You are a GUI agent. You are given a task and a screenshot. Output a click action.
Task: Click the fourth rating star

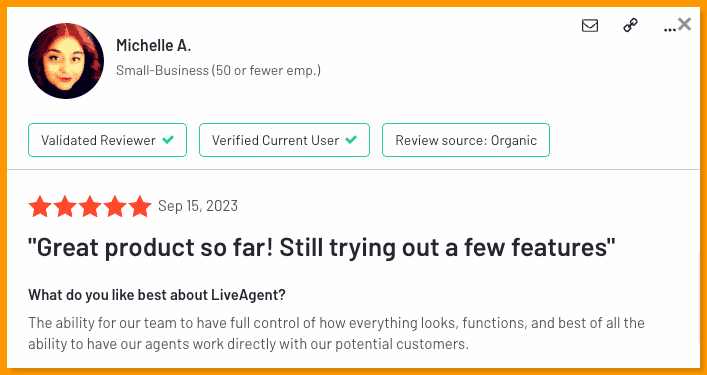(115, 206)
